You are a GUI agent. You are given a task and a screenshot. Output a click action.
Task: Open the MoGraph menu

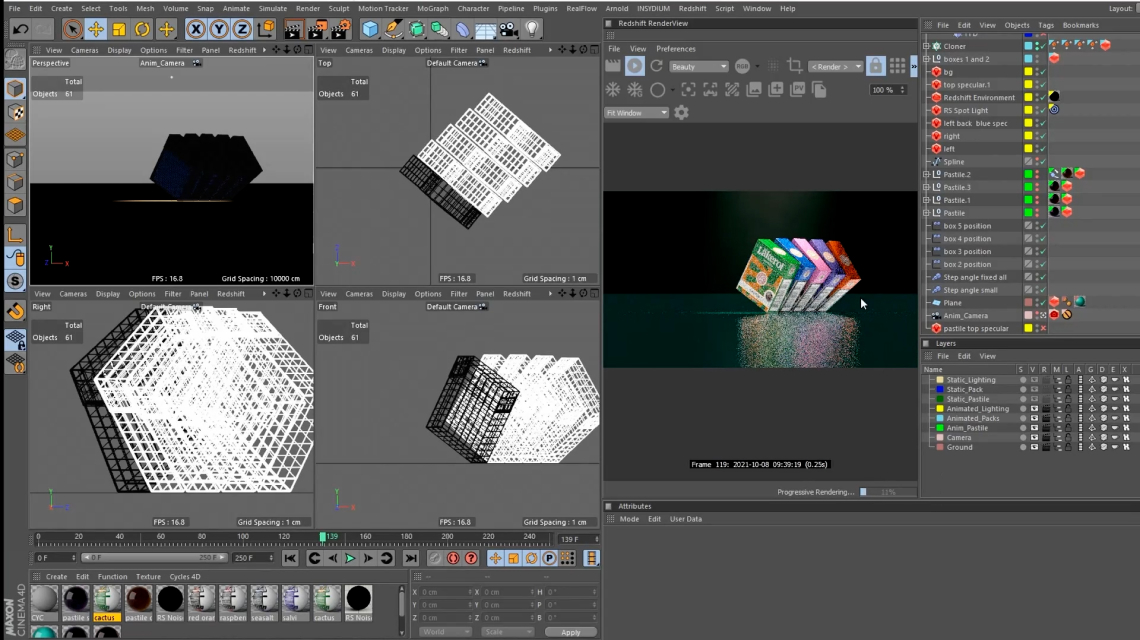pos(432,8)
